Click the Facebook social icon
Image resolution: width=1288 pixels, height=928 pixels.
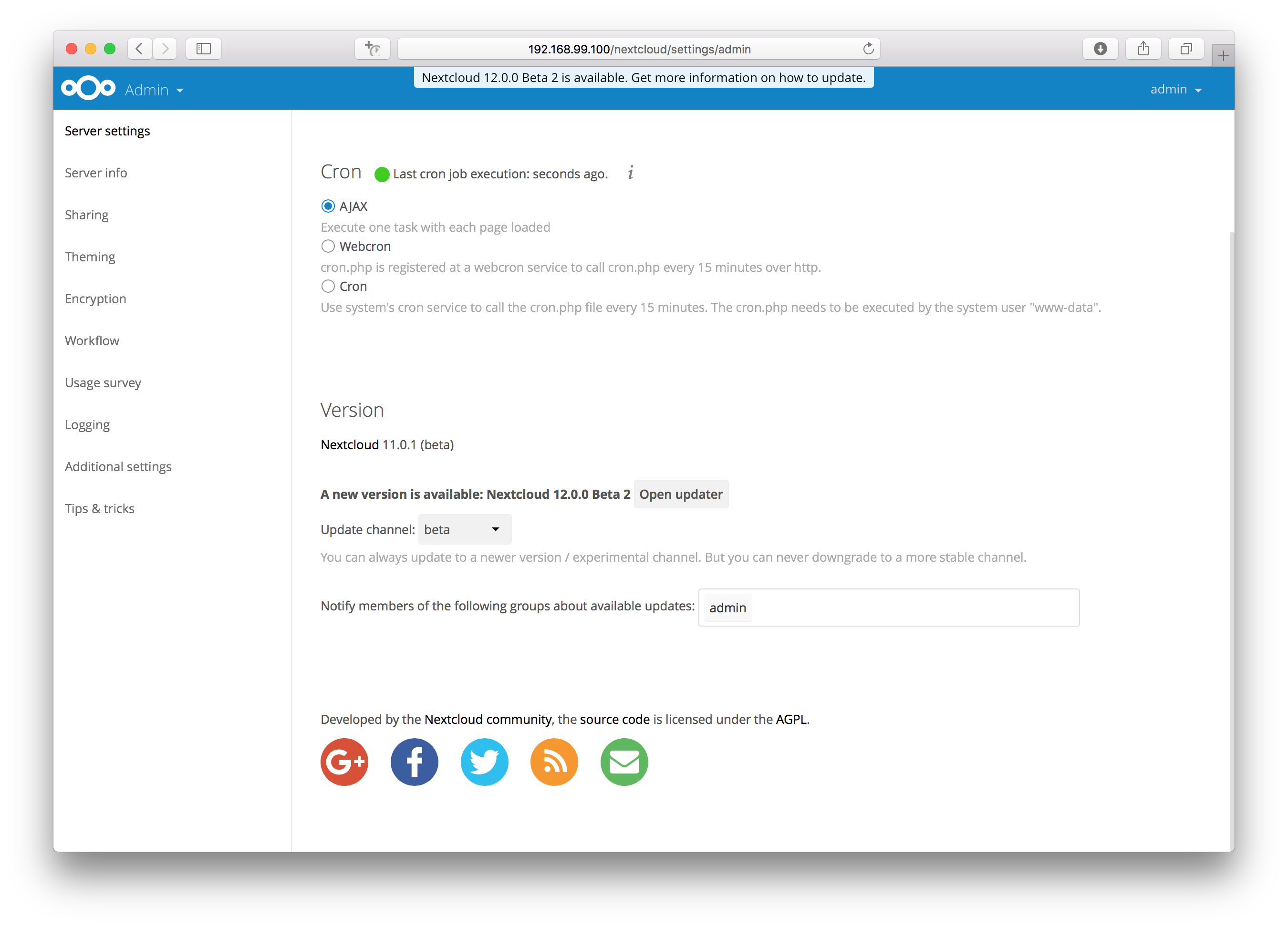click(x=414, y=762)
